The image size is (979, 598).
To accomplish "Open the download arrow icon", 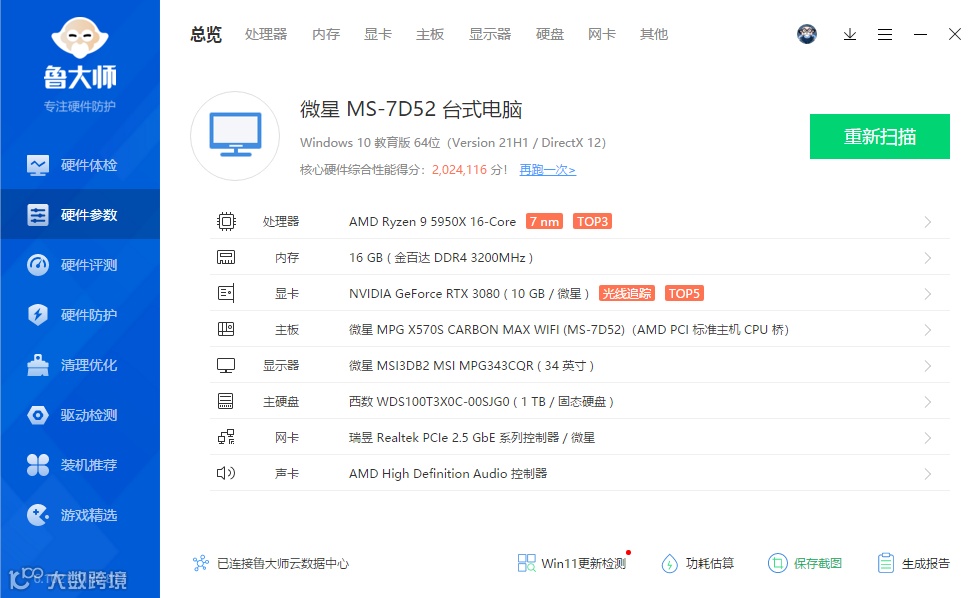I will [850, 34].
